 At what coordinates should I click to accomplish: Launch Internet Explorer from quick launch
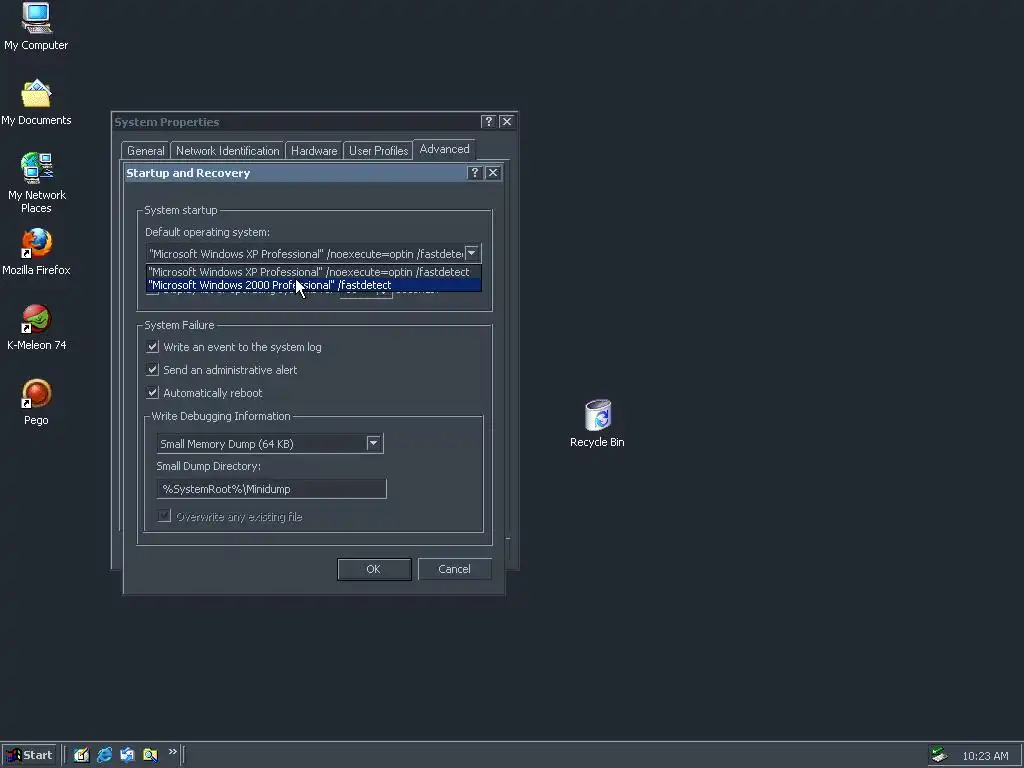104,755
